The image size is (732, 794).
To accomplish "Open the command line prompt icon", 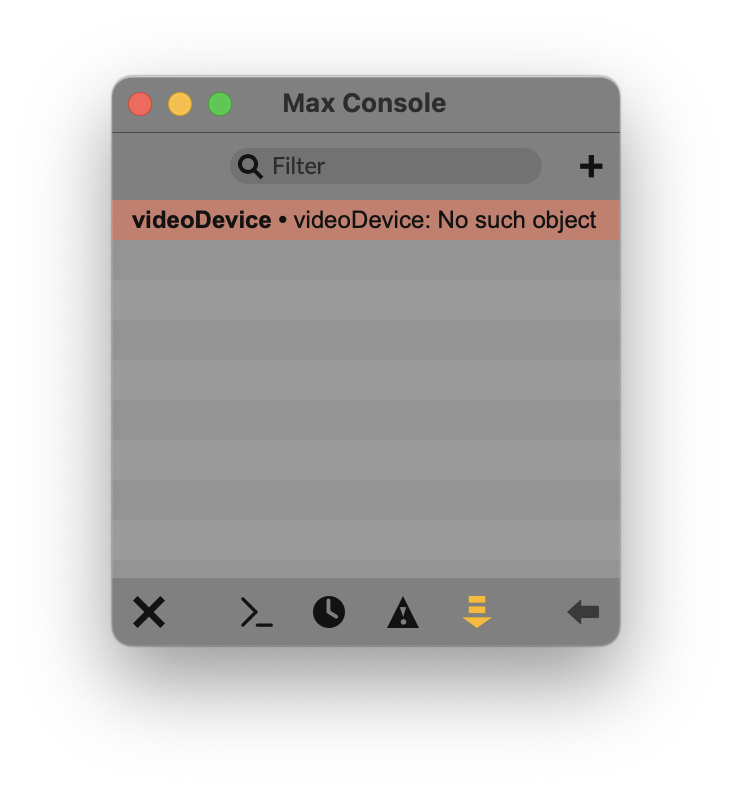I will click(x=257, y=612).
